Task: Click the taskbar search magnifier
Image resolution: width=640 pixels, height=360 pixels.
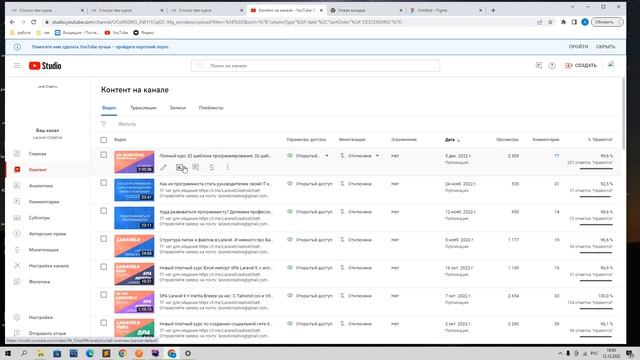Action: [x=24, y=353]
